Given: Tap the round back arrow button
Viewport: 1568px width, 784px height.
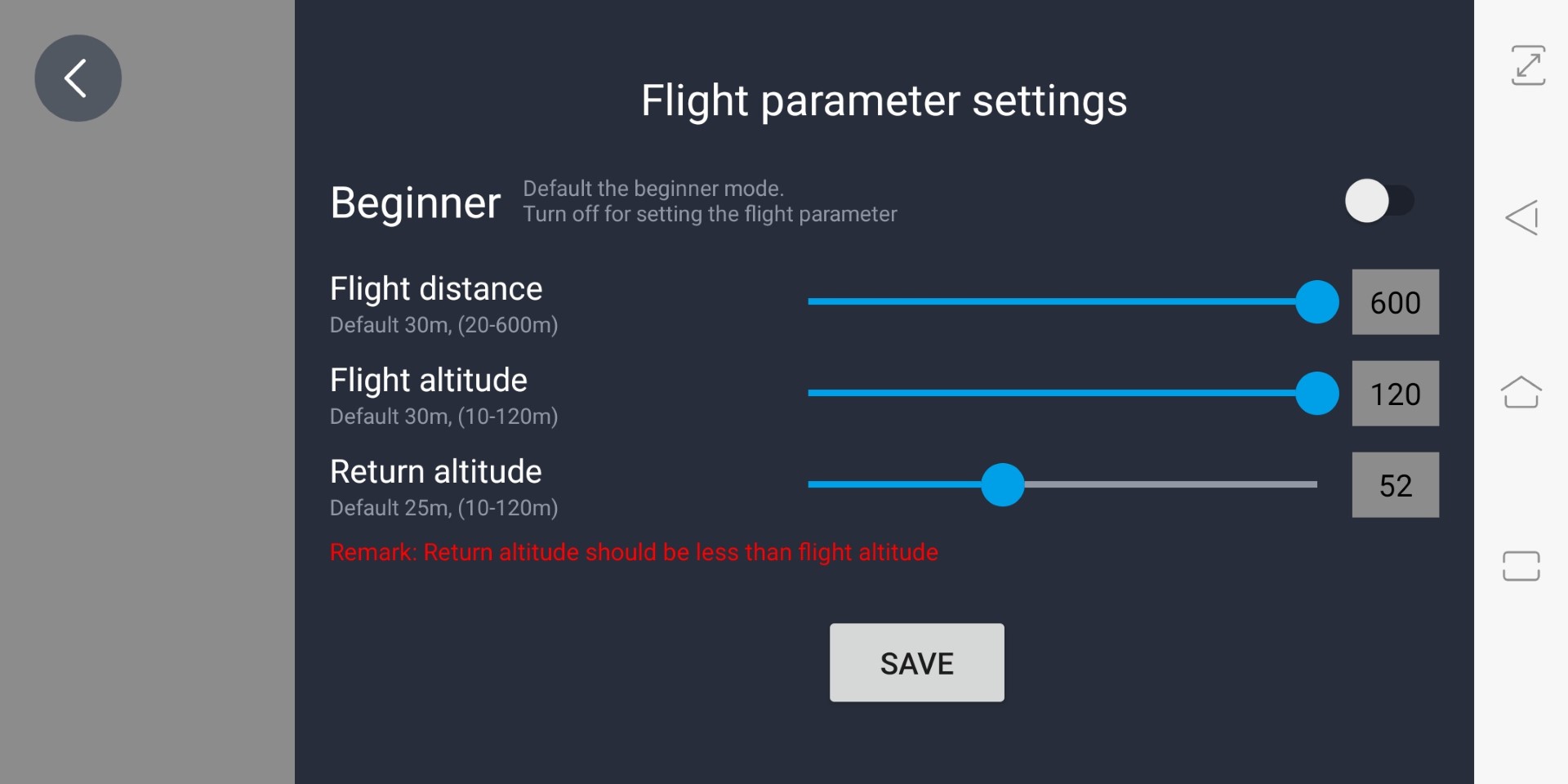Looking at the screenshot, I should (x=78, y=78).
